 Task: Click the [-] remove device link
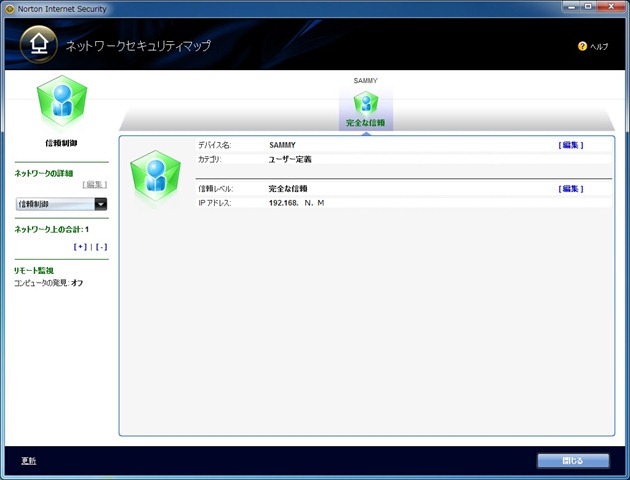[x=101, y=247]
